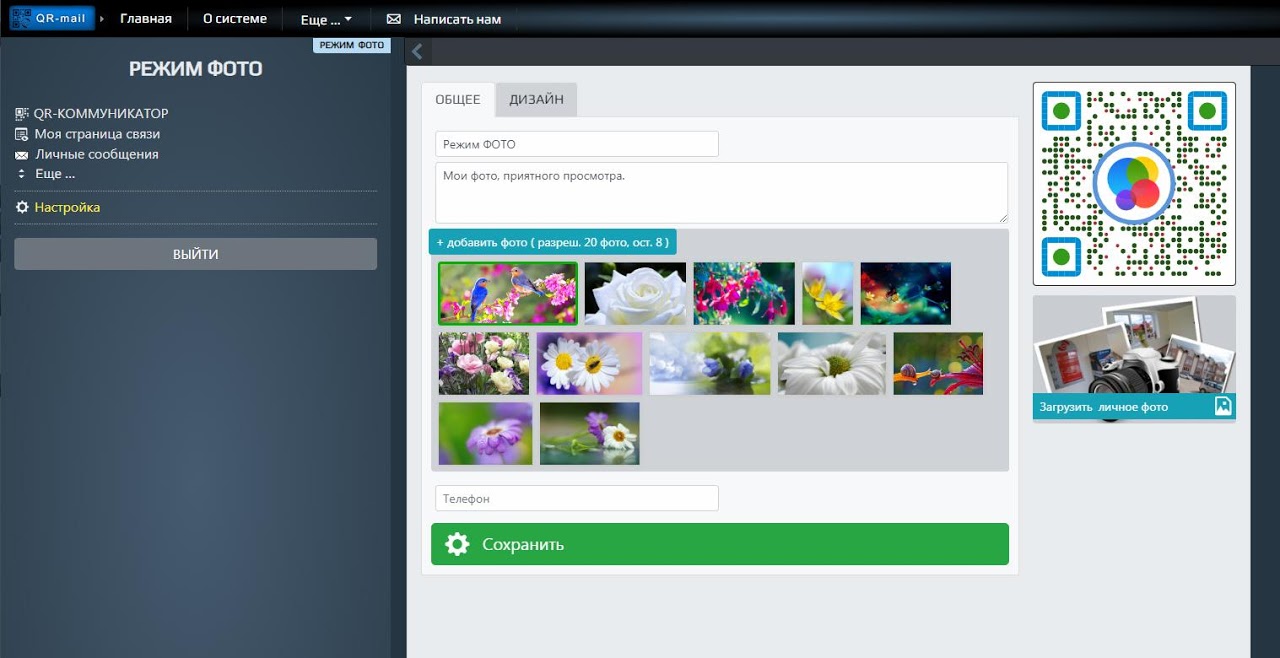Click the РЕЖИМ ФОТО sidebar heading
The width and height of the screenshot is (1280, 658).
point(195,69)
